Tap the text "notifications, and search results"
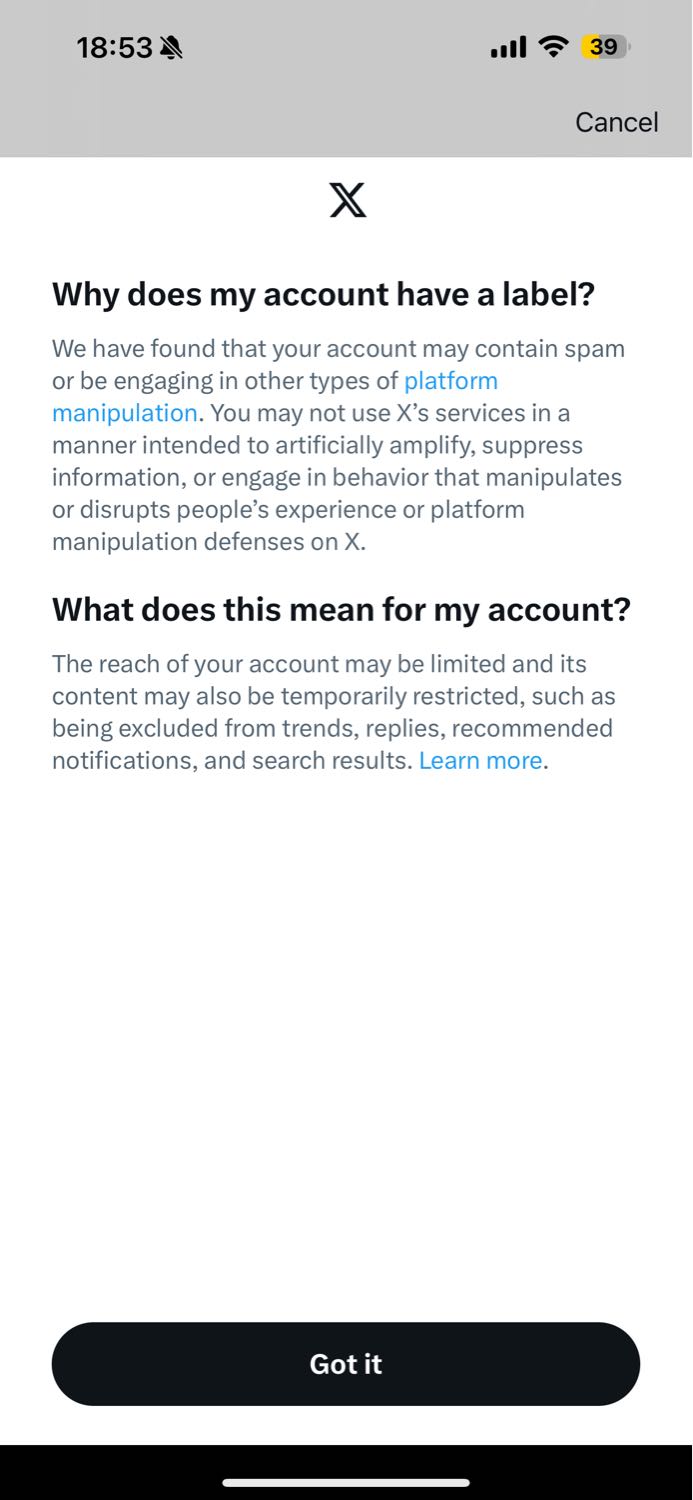 tap(232, 761)
